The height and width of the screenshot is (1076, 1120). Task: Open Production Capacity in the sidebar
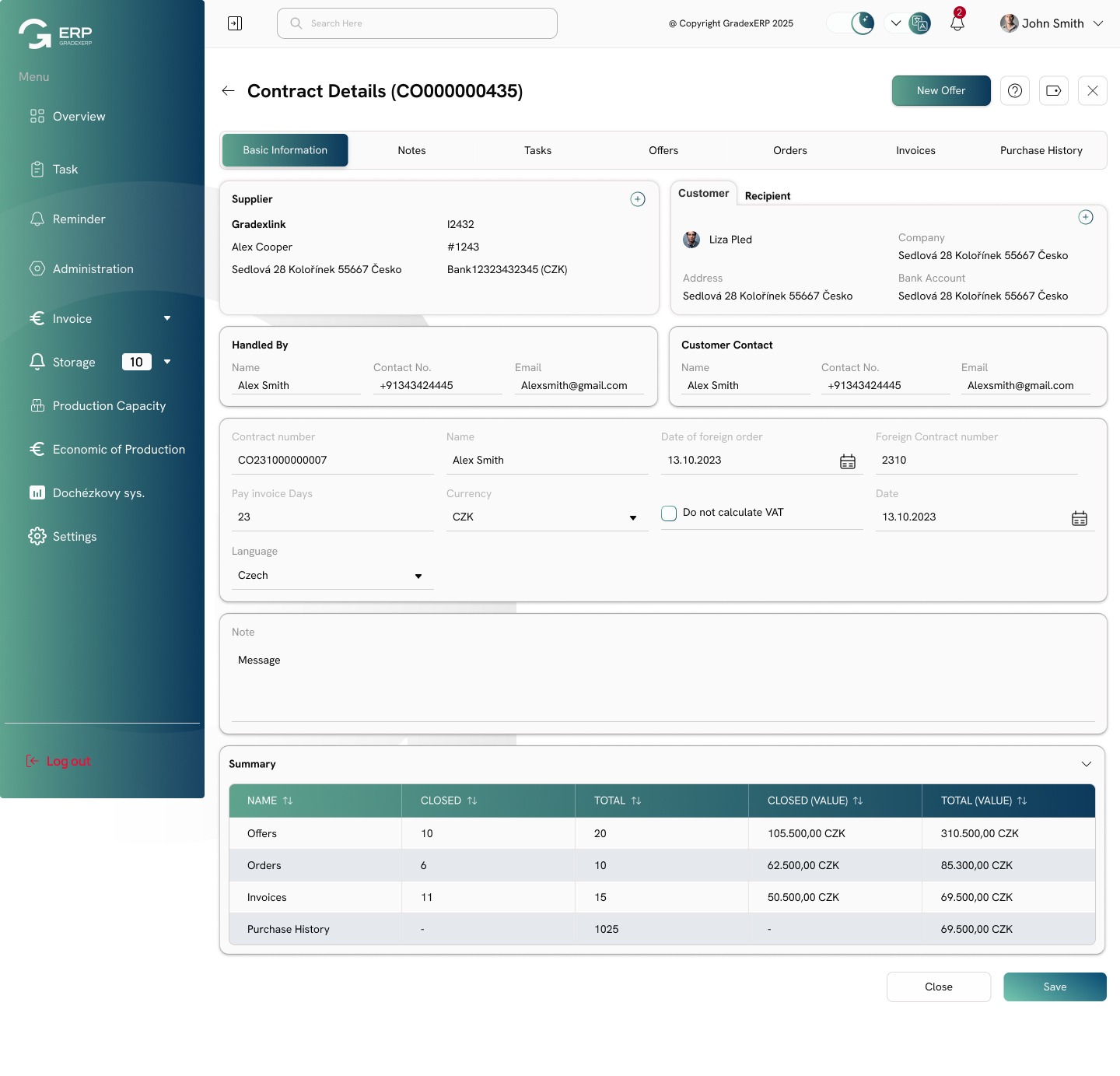coord(109,406)
